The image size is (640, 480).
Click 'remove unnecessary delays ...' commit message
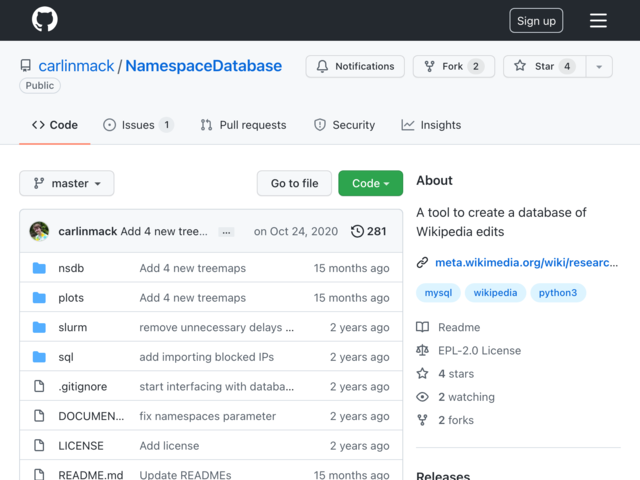pyautogui.click(x=217, y=327)
